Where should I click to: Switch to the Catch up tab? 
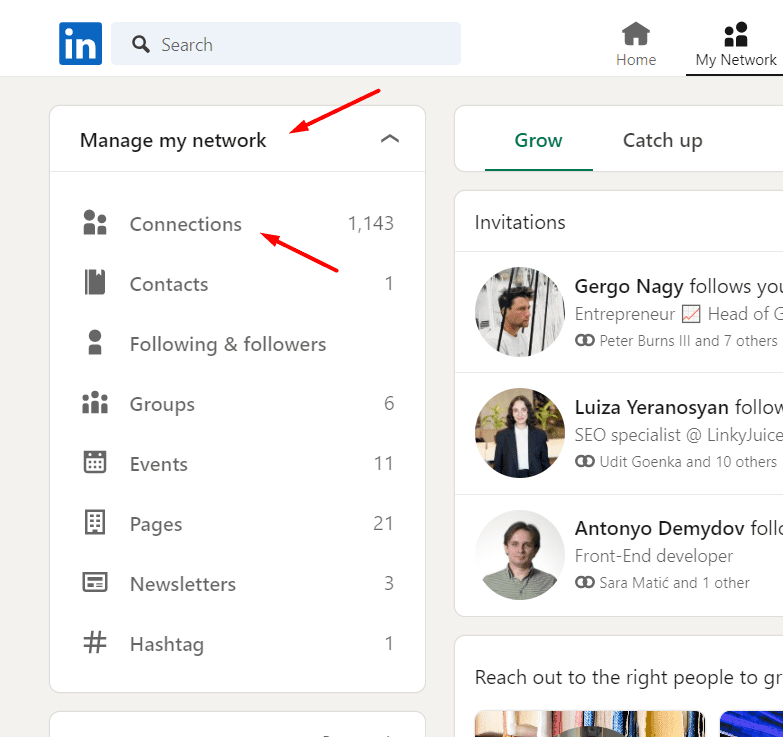(663, 141)
